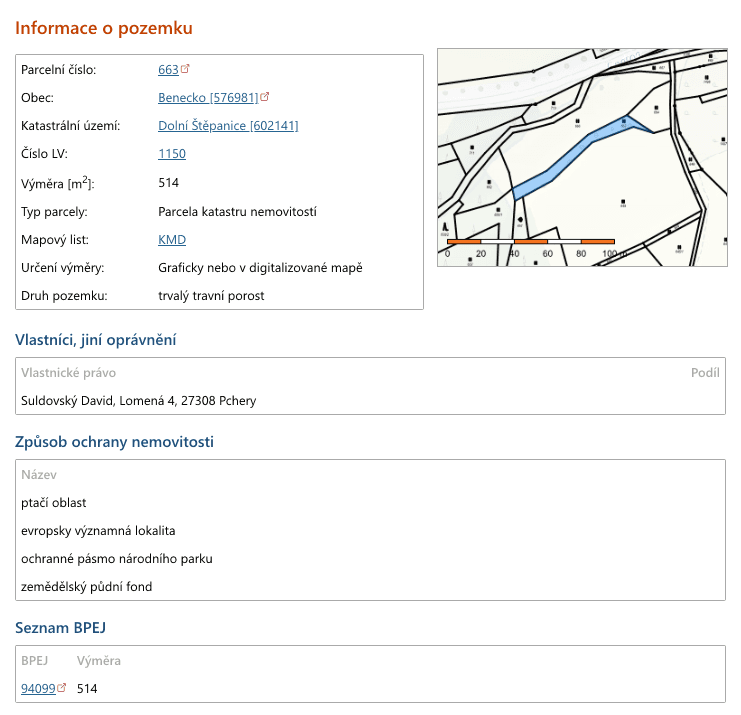Click the land type value 'trvalý travní porost'

pos(211,296)
